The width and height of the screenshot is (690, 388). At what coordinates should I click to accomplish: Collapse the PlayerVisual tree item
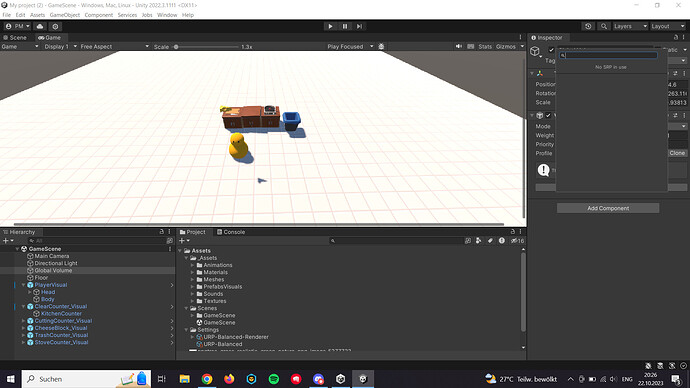point(23,285)
